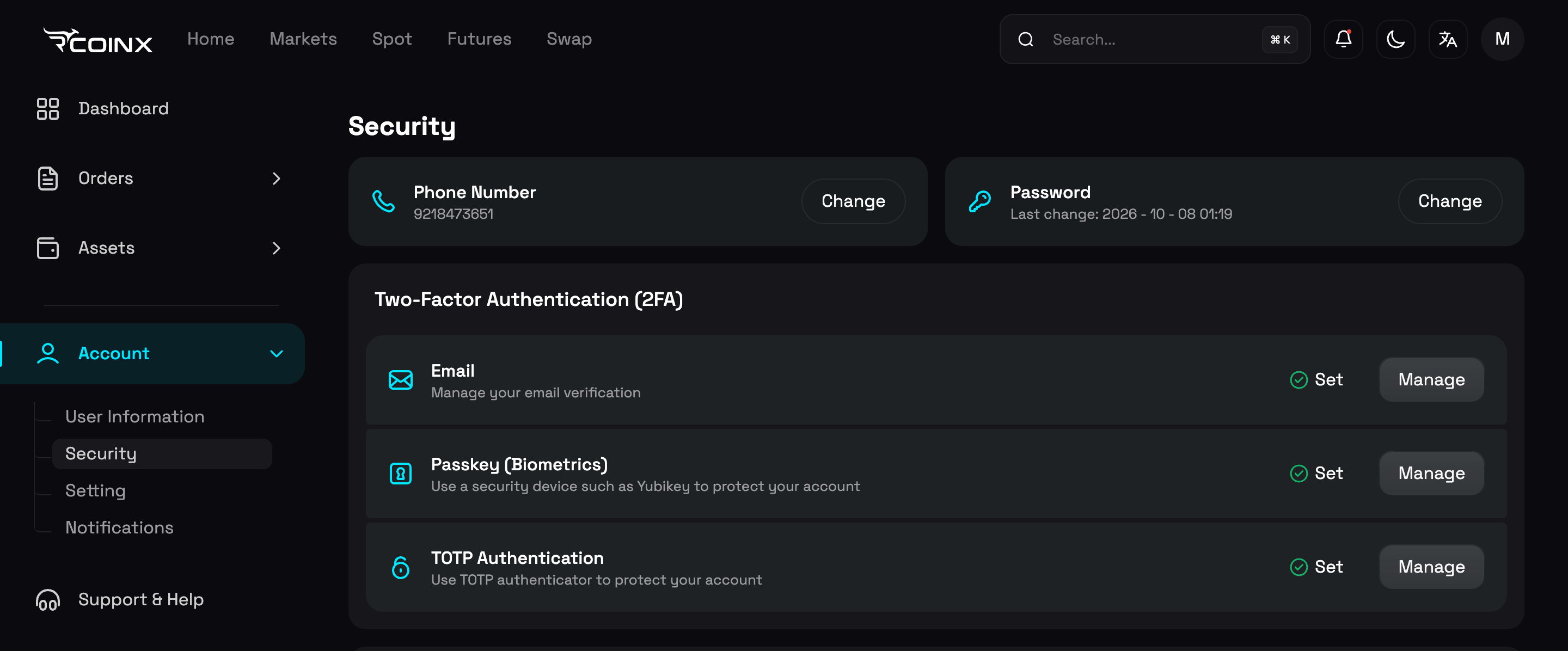
Task: Open the Spot trading page
Action: tap(392, 40)
